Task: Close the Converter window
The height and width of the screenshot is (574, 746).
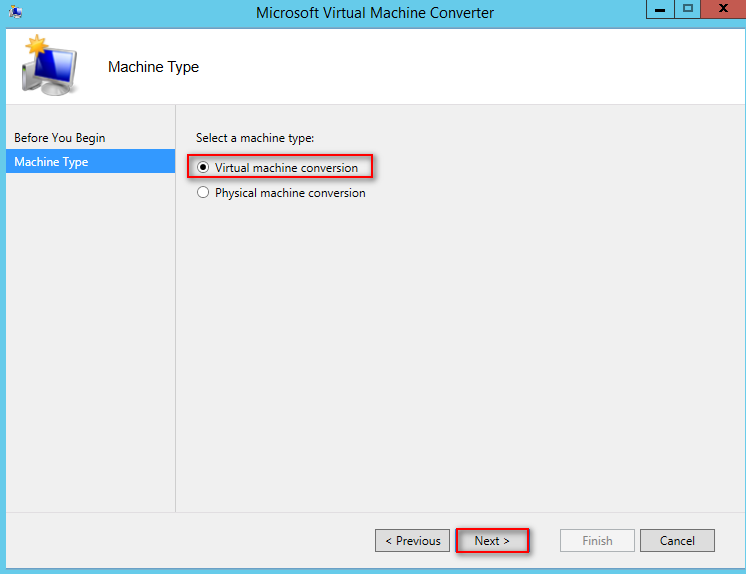Action: (x=723, y=9)
